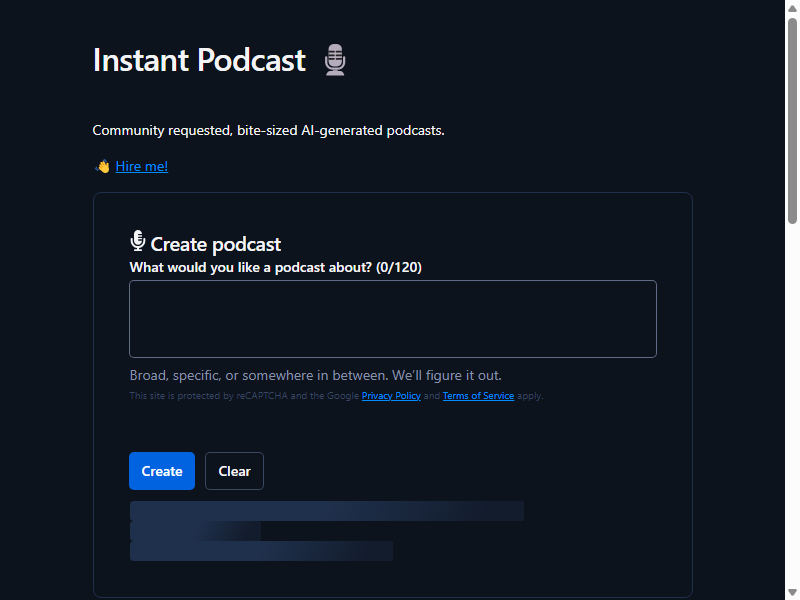Viewport: 800px width, 600px height.
Task: Click the longest loading placeholder bar
Action: click(x=327, y=511)
